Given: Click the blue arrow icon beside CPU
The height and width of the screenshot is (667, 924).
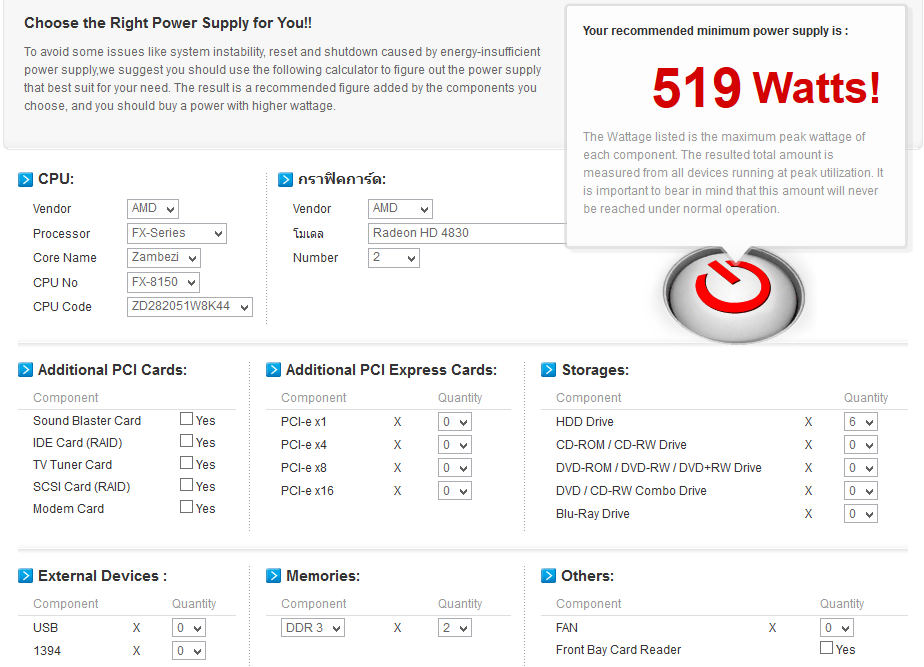Looking at the screenshot, I should point(25,179).
